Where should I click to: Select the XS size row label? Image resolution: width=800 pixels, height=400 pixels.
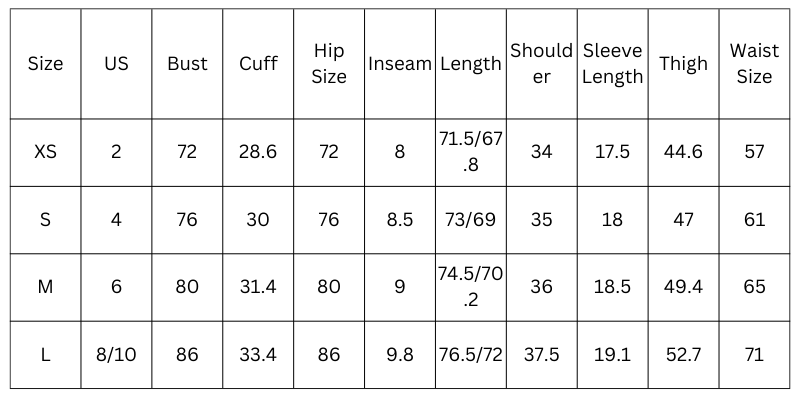click(x=45, y=152)
